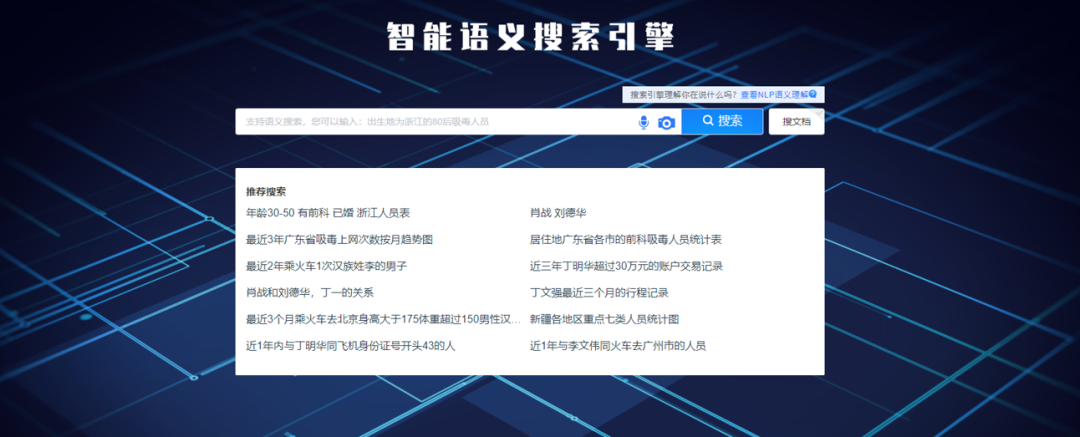Click the microphone voice search icon
Viewport: 1080px width, 437px height.
pos(643,123)
